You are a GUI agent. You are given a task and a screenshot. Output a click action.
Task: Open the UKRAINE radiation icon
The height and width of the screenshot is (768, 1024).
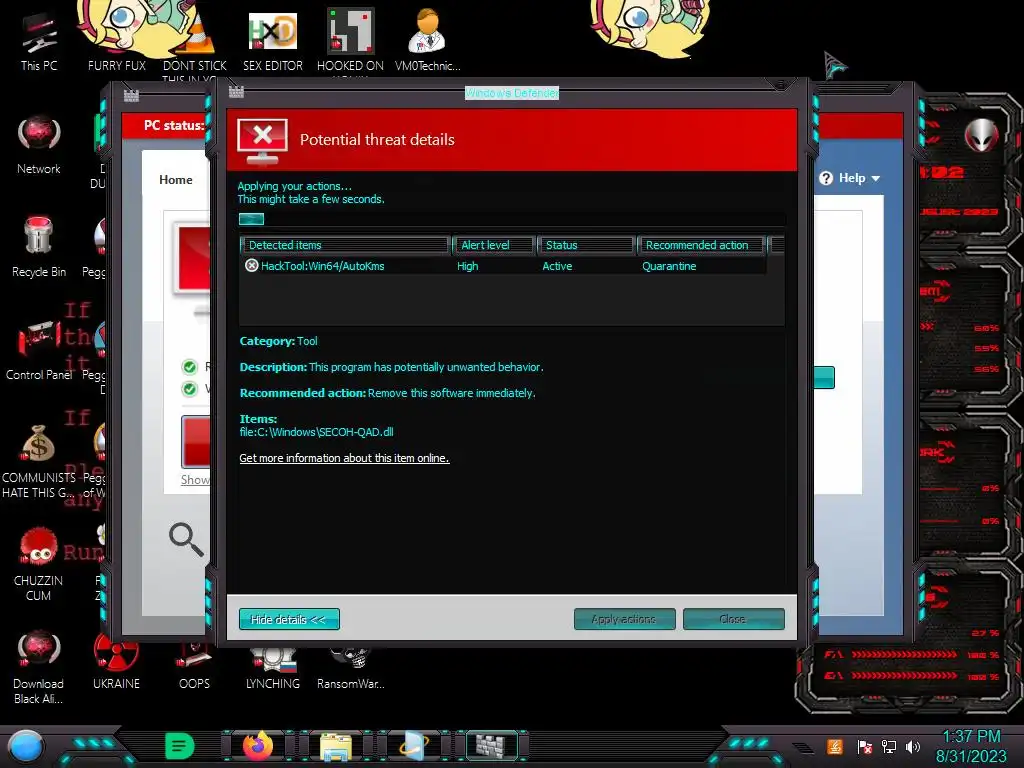116,660
